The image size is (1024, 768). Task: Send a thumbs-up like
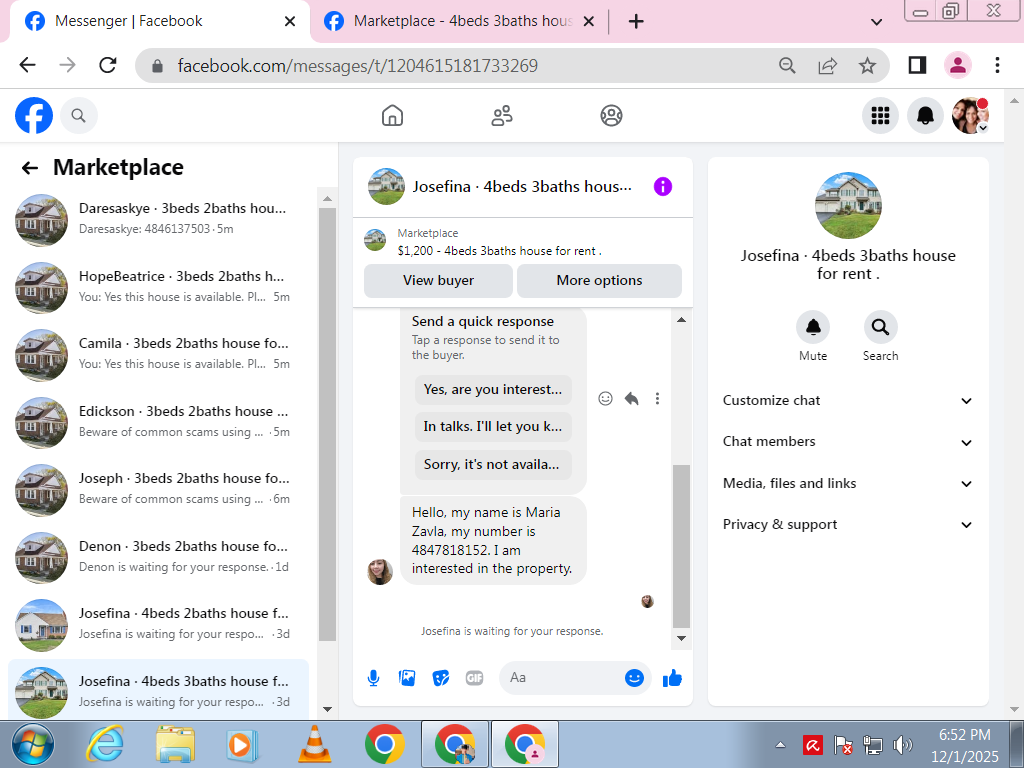(672, 679)
